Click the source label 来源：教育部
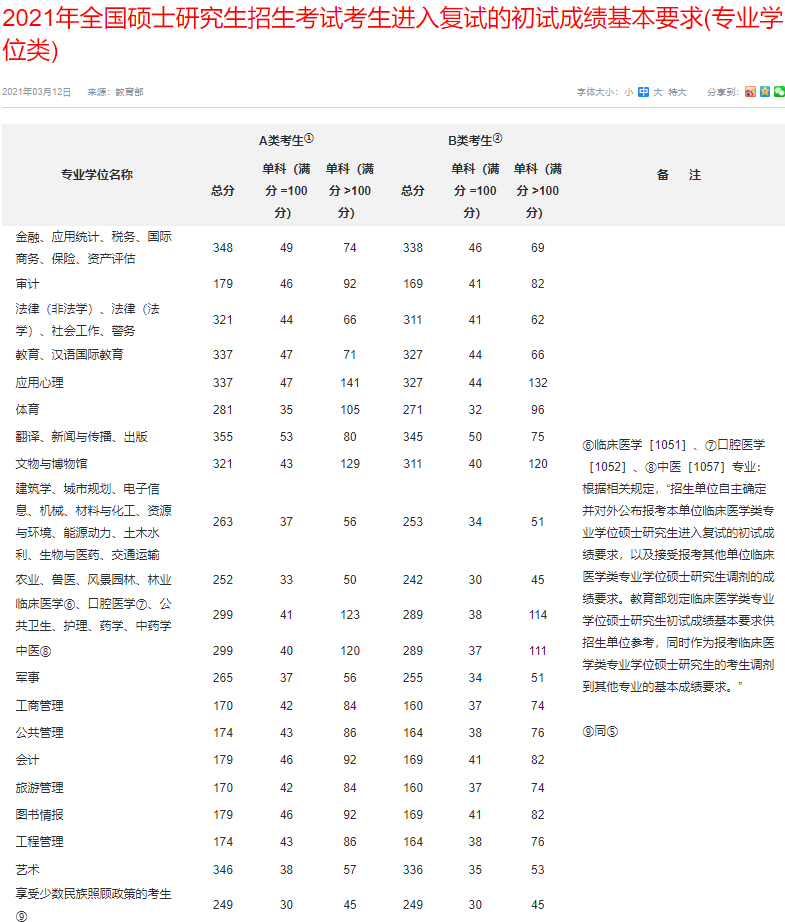 click(x=115, y=92)
